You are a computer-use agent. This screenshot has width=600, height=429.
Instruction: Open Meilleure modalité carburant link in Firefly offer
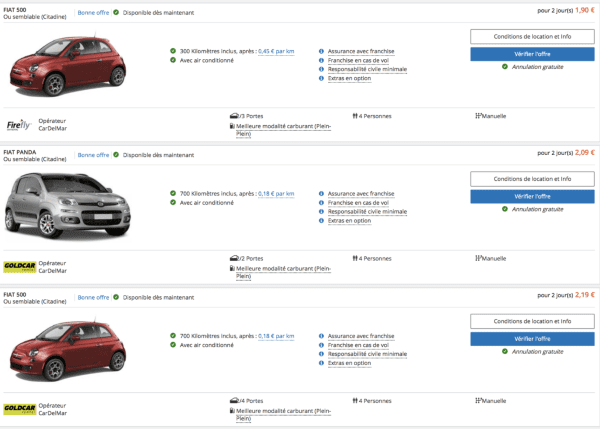(x=284, y=130)
